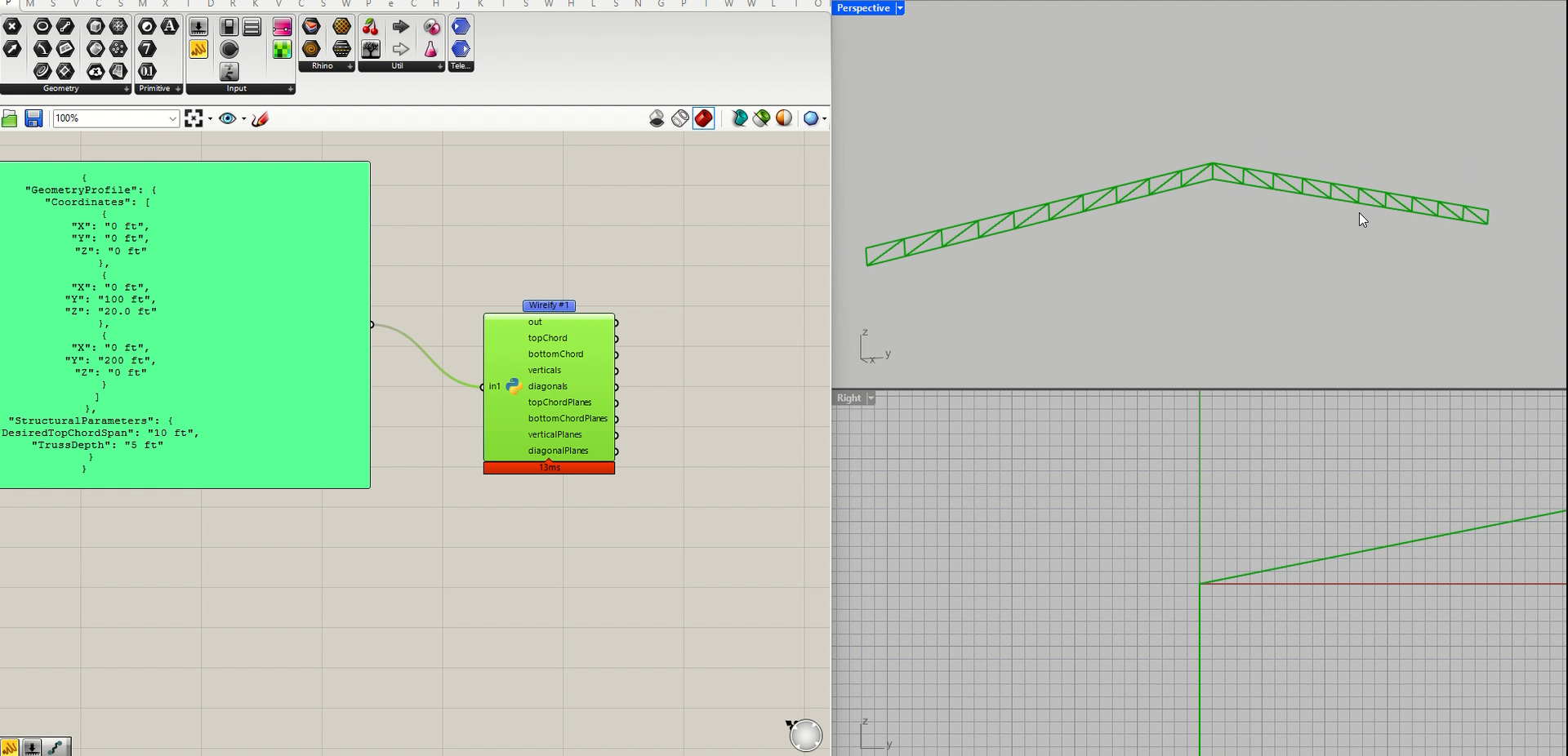The height and width of the screenshot is (756, 1568).
Task: Click the solid dark arrow Util icon
Action: pos(401,26)
